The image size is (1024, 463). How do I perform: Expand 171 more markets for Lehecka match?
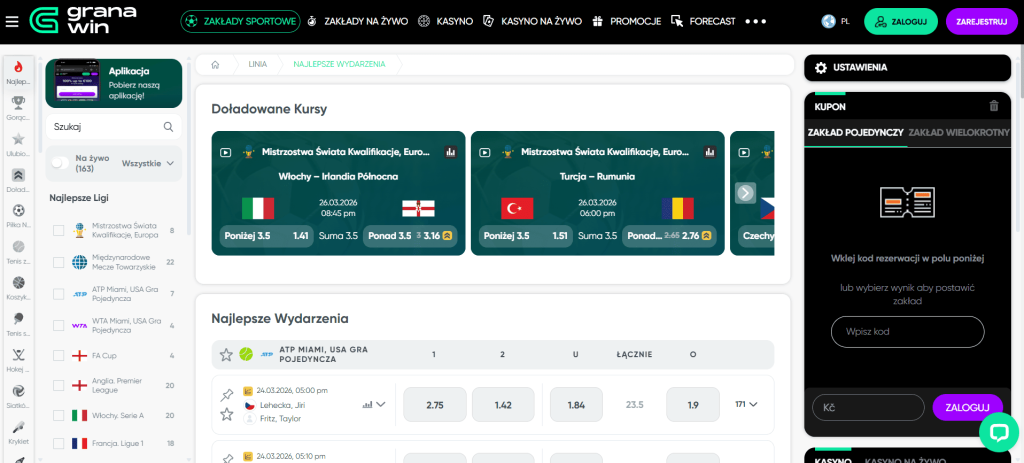click(x=746, y=404)
